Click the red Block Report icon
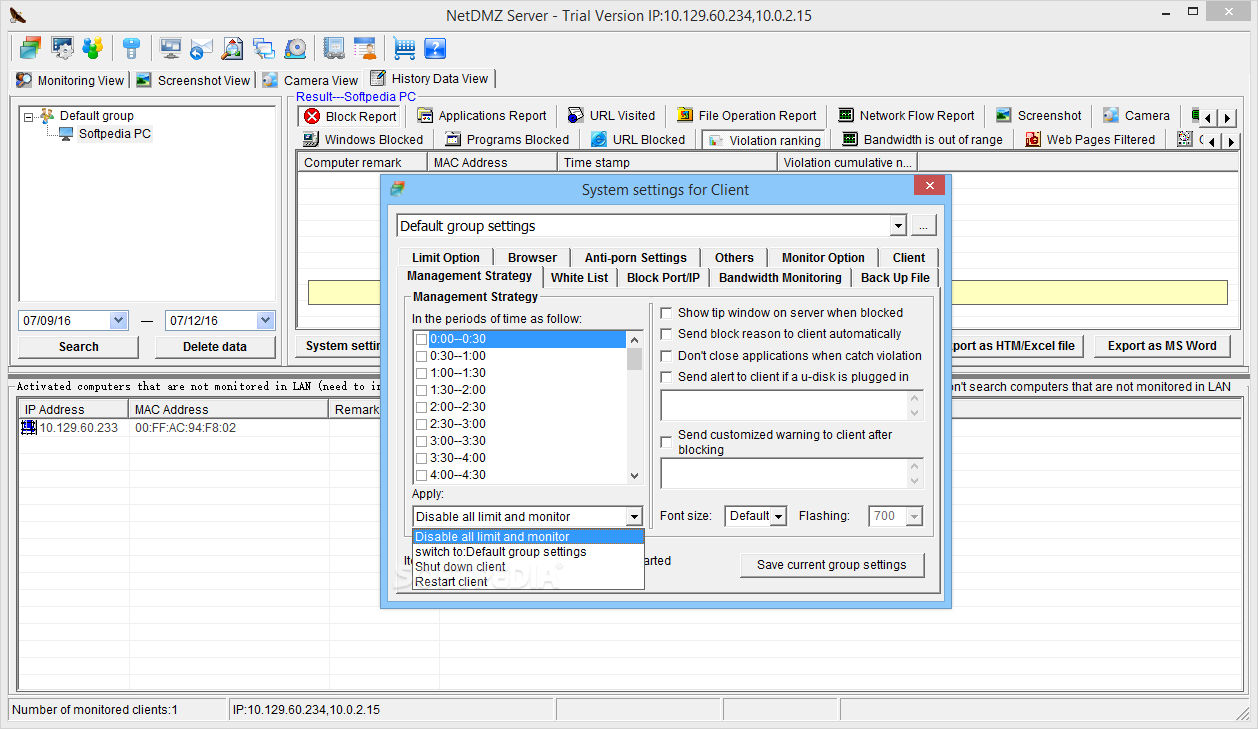Image resolution: width=1258 pixels, height=729 pixels. (312, 116)
